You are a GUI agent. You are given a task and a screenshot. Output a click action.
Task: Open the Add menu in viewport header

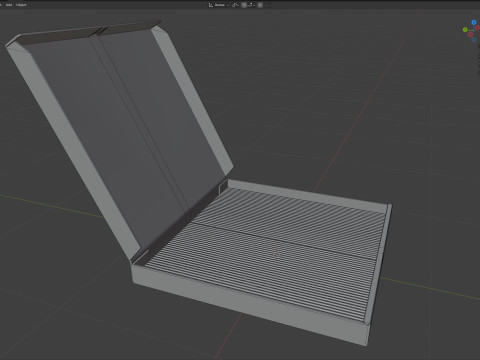pos(9,5)
